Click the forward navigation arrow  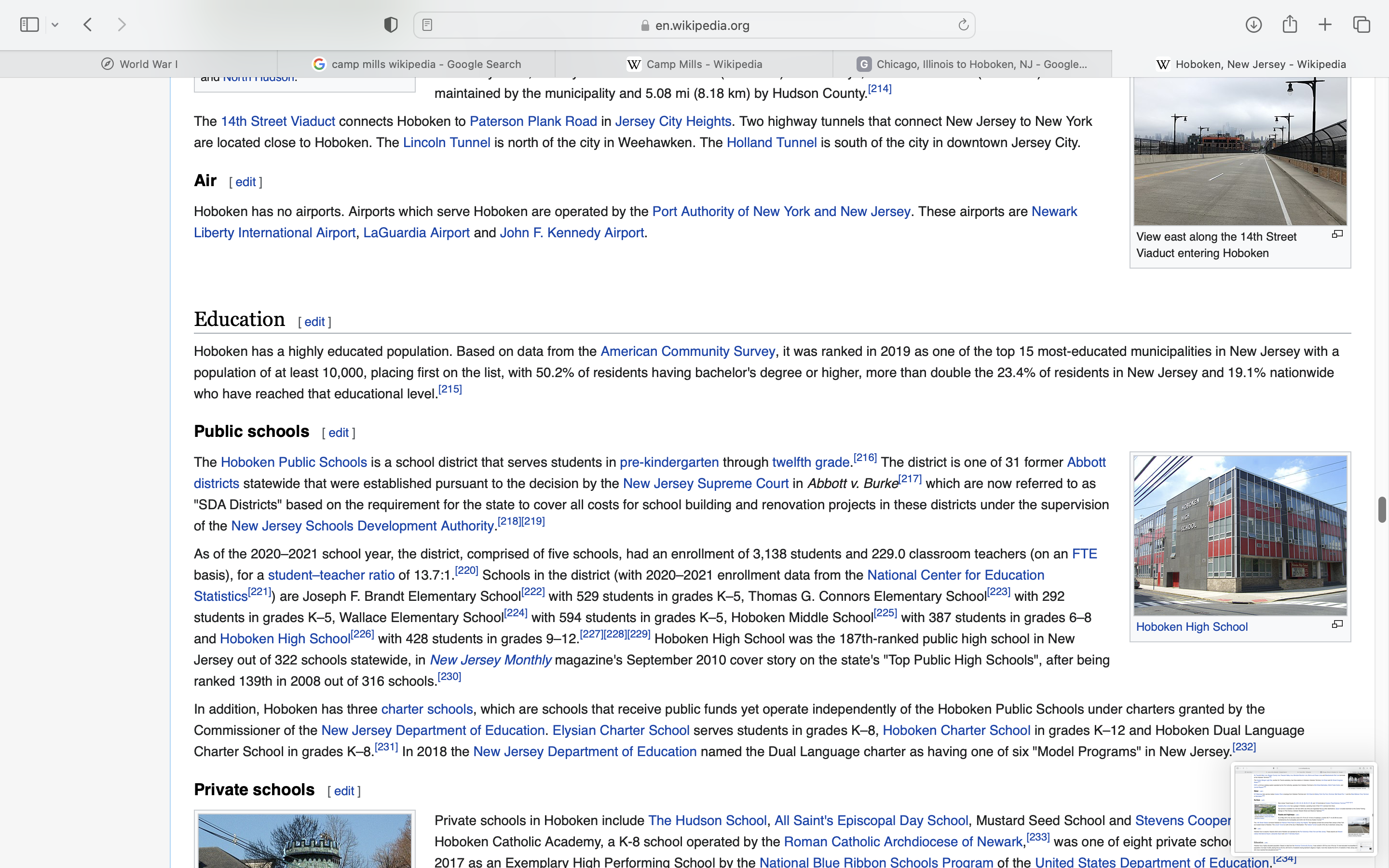click(122, 25)
